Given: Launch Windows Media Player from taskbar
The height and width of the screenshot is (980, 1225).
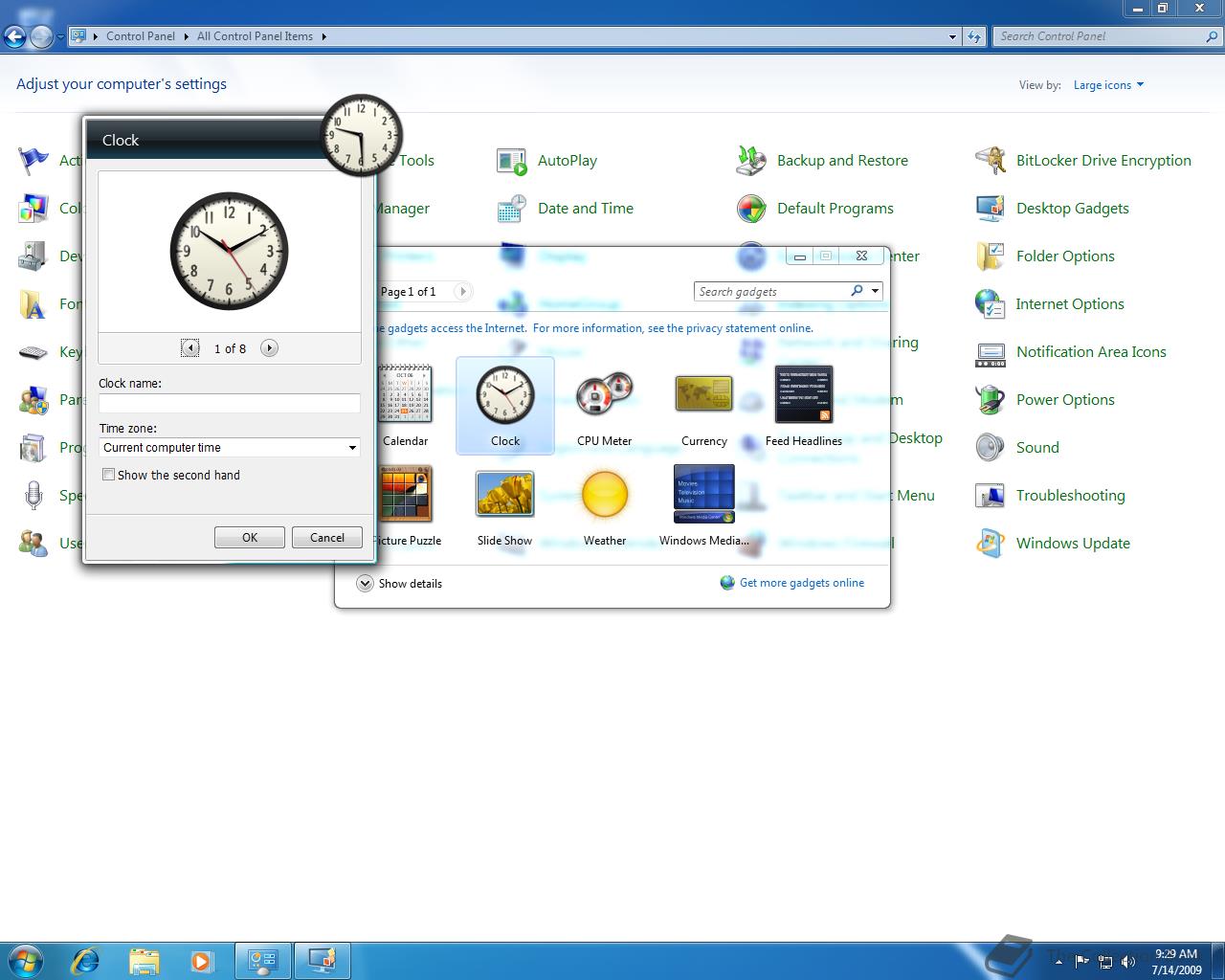Looking at the screenshot, I should [201, 961].
